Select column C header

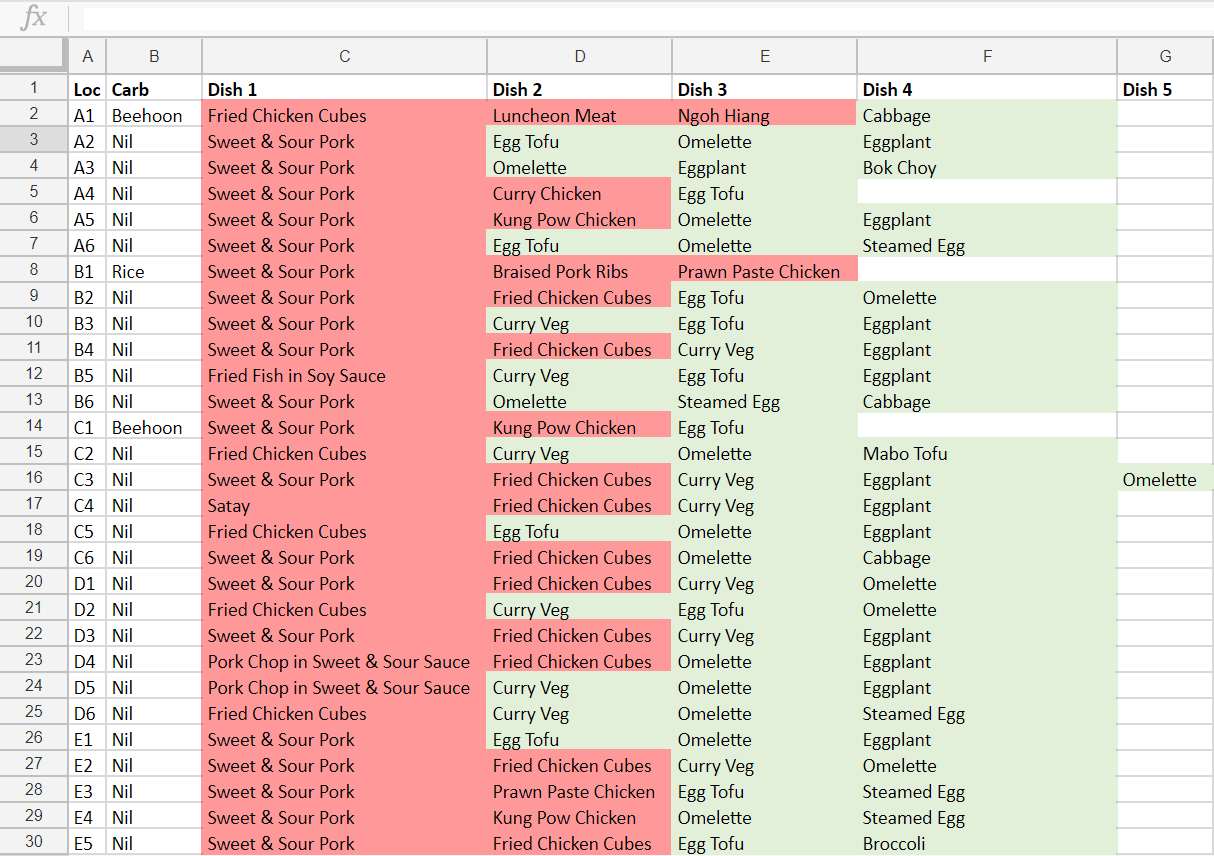(344, 56)
